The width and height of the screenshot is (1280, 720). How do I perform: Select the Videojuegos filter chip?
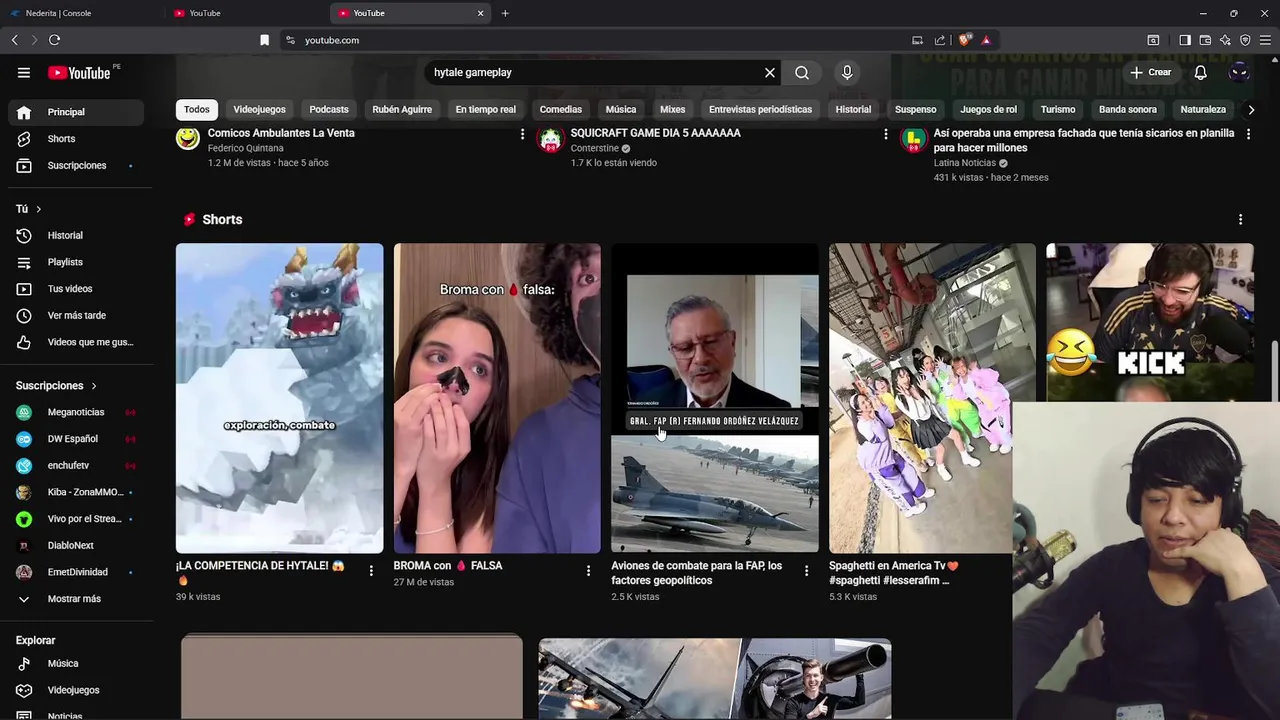coord(259,109)
